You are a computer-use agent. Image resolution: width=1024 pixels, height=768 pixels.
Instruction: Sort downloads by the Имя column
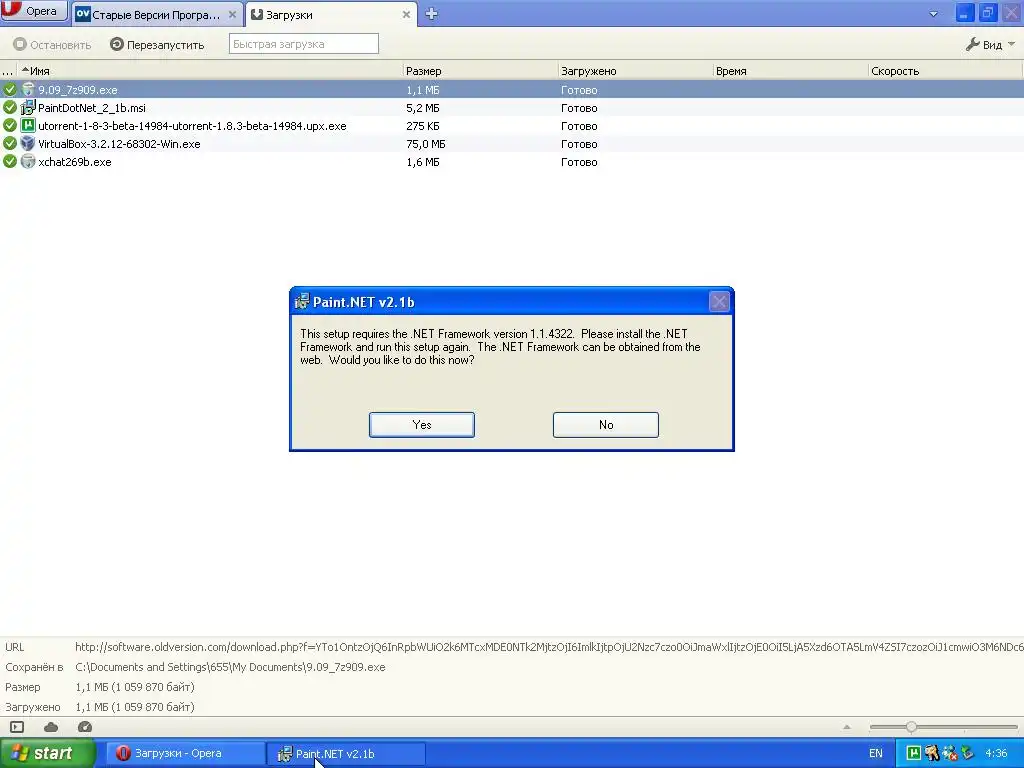tap(210, 71)
